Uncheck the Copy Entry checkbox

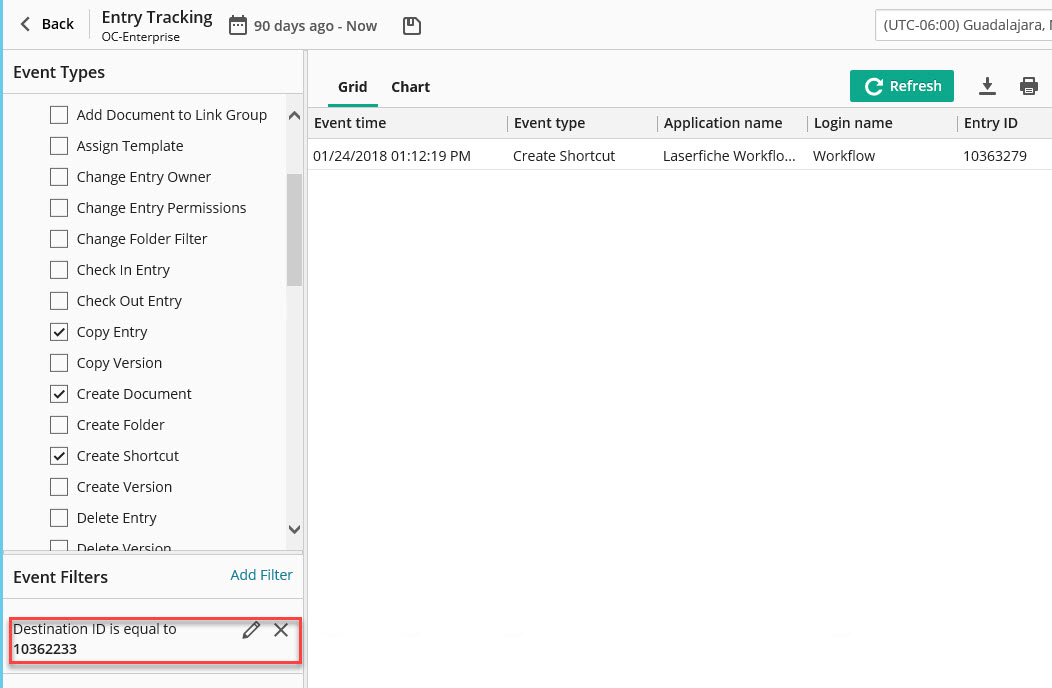60,332
